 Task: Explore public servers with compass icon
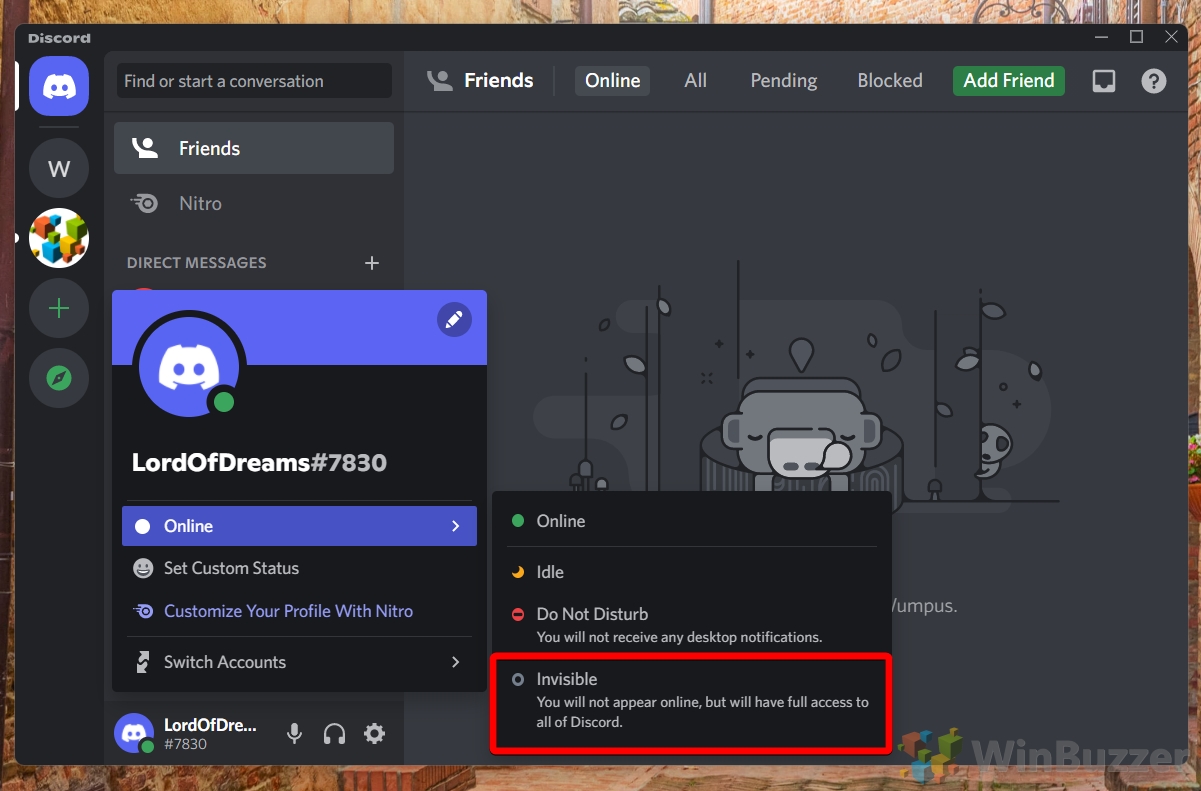[x=59, y=378]
